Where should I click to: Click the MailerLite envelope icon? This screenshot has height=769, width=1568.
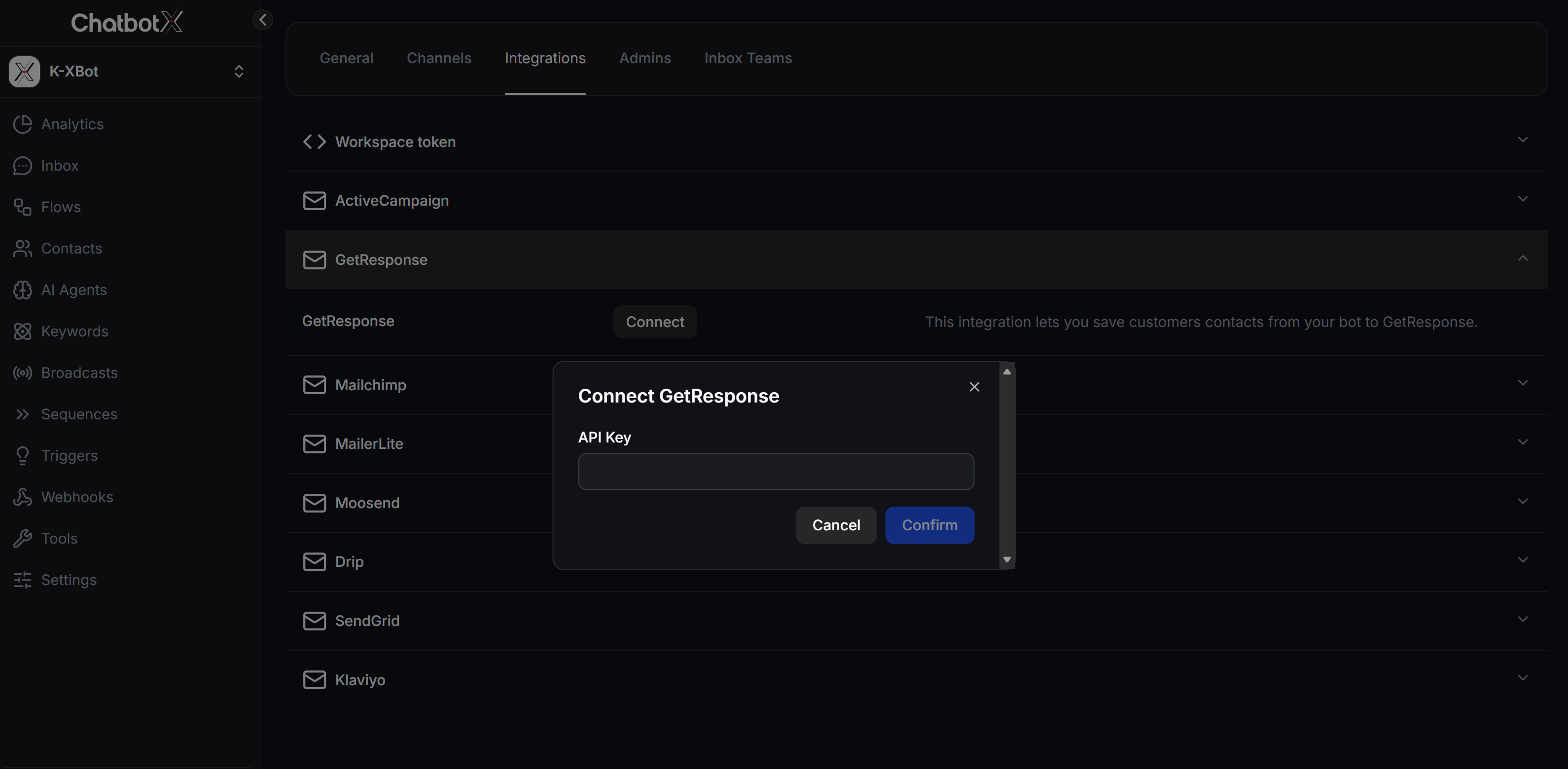314,443
